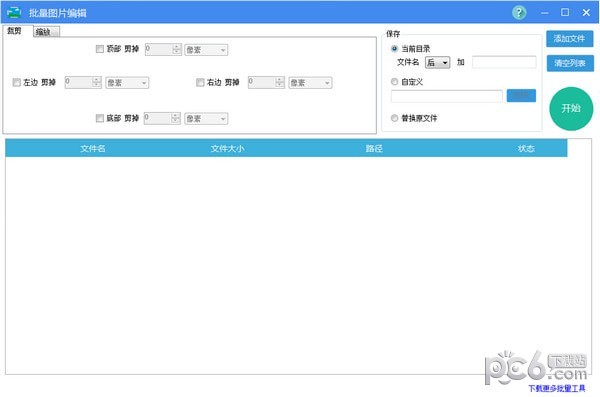Maximize the 批量图片编辑 window
600x397 pixels.
tap(565, 13)
